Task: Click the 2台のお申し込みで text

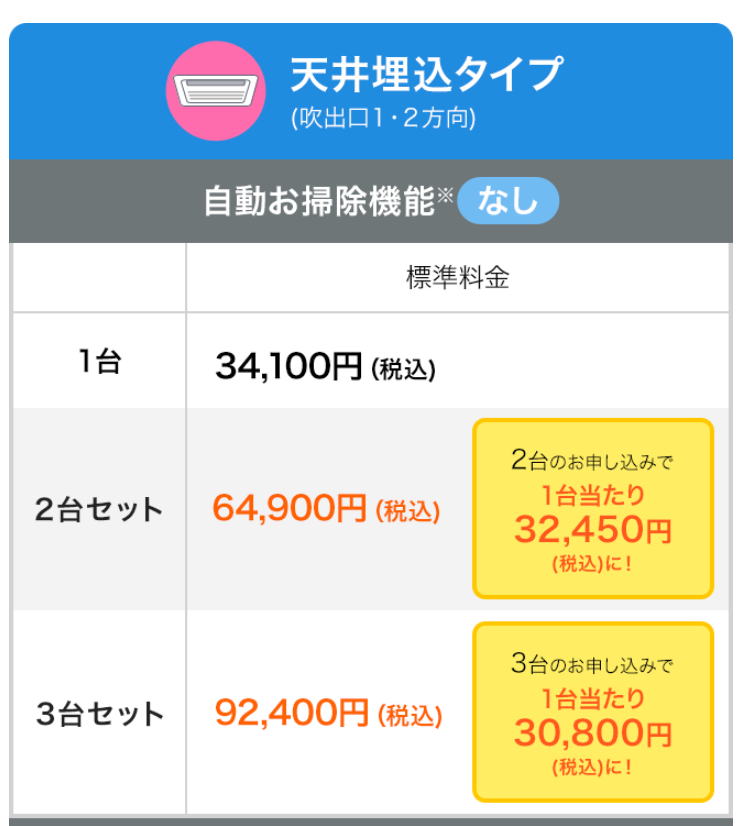Action: pyautogui.click(x=592, y=462)
